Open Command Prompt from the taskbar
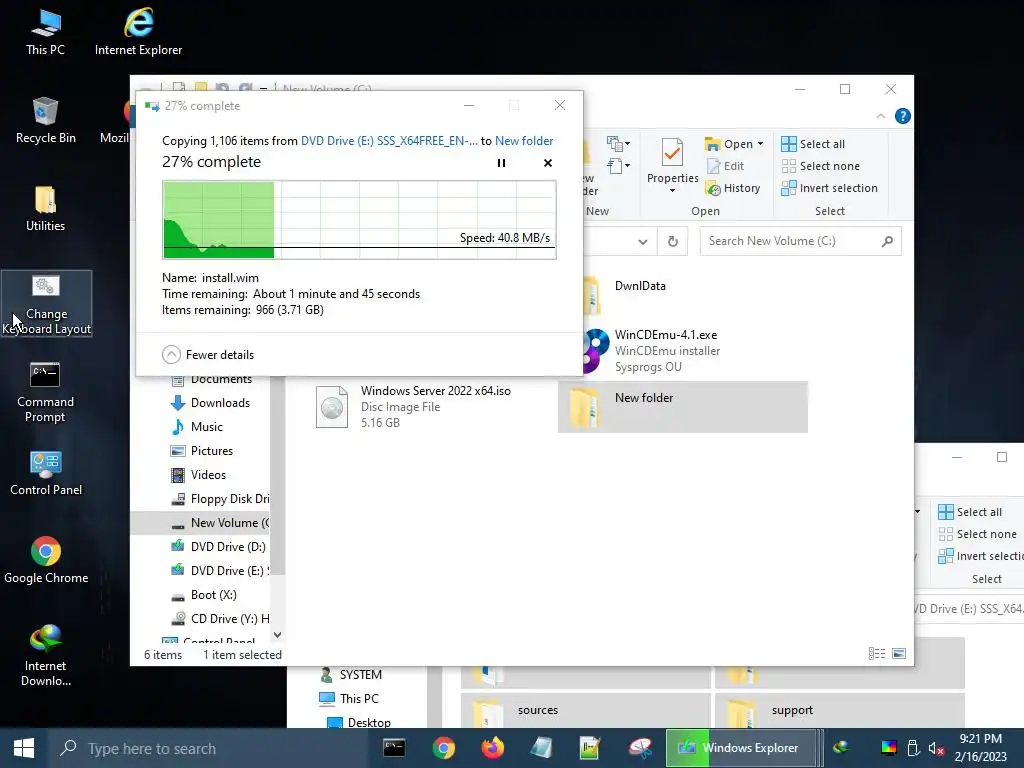Viewport: 1024px width, 768px height. 394,748
